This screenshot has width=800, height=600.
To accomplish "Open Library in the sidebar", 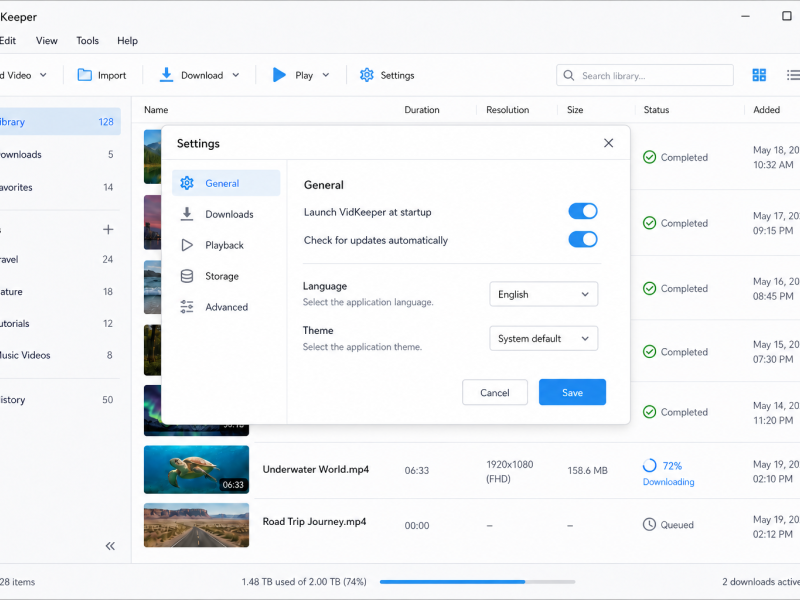I will pyautogui.click(x=58, y=121).
